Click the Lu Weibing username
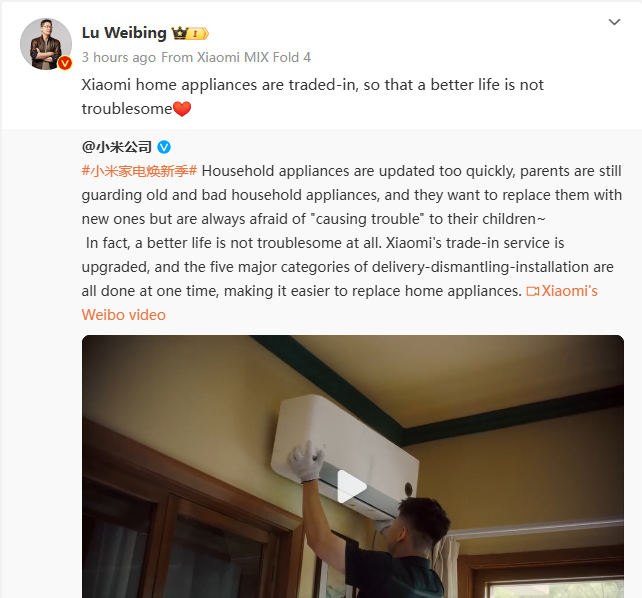642x598 pixels. [124, 33]
